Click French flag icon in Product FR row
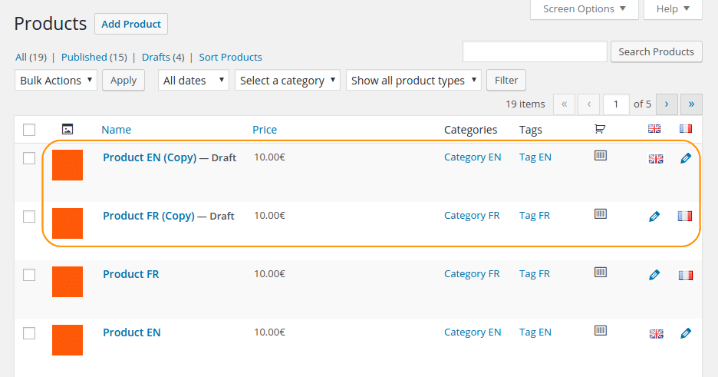 [685, 275]
